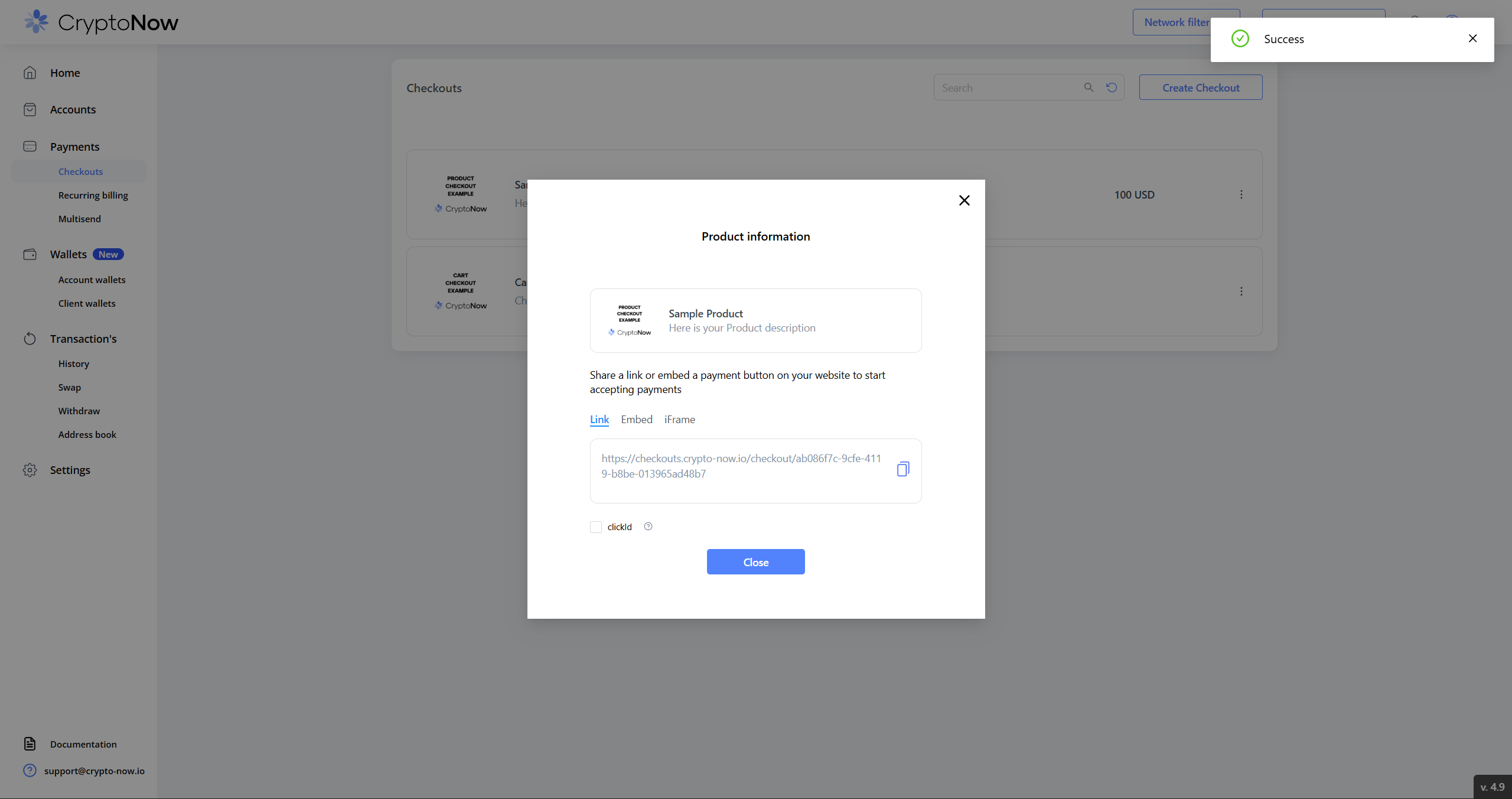Click the CryptoNow logo
Image resolution: width=1512 pixels, height=799 pixels.
click(101, 22)
